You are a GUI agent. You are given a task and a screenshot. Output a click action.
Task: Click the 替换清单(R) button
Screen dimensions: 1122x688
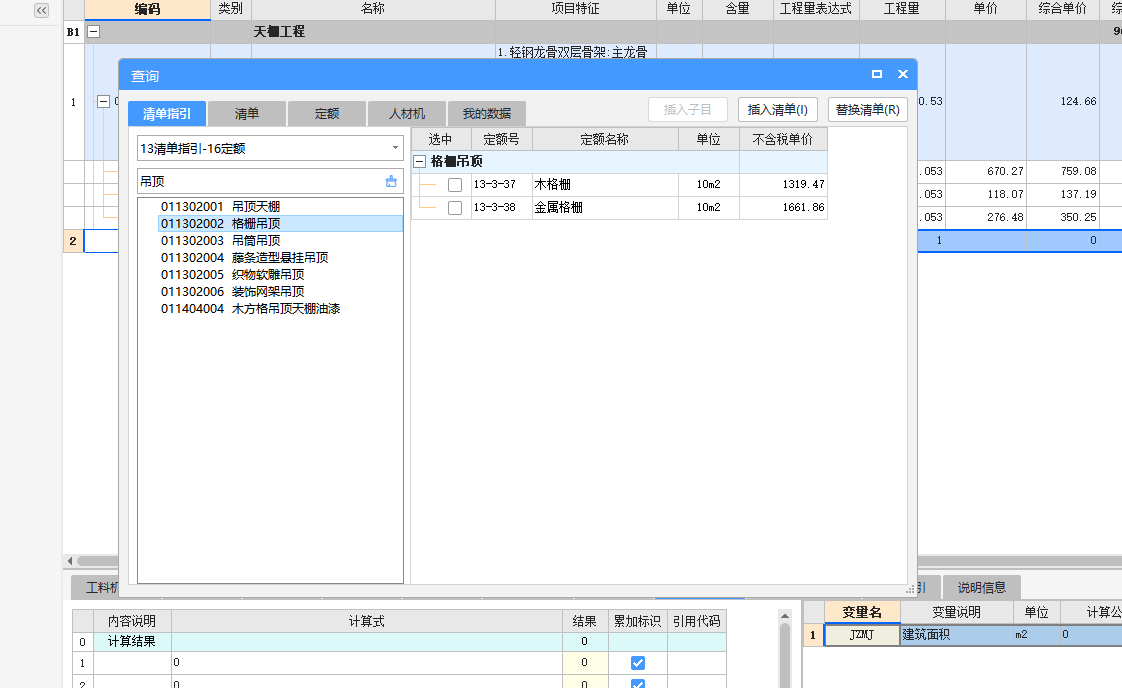(868, 110)
